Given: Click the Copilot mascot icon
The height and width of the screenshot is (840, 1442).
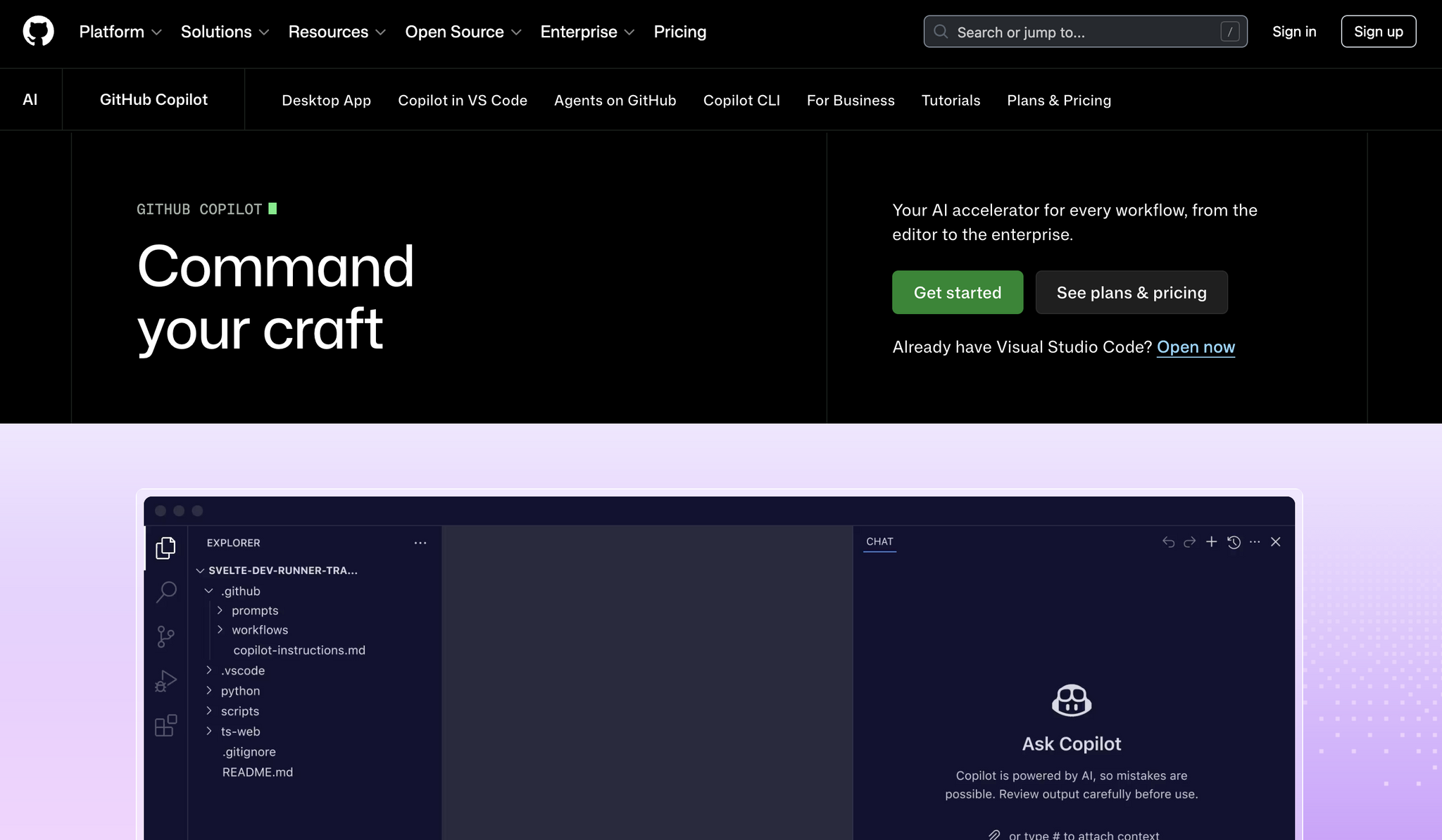Looking at the screenshot, I should 1072,700.
